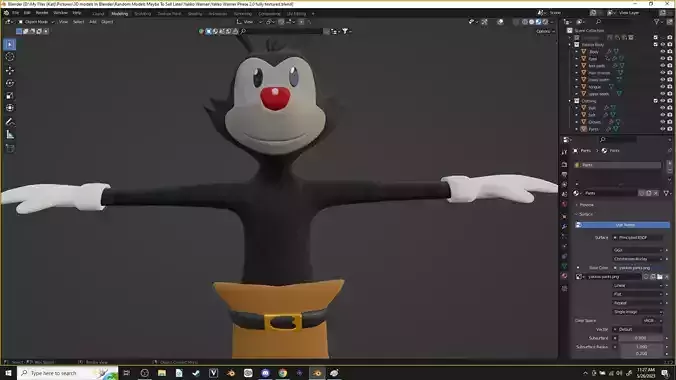Collapse the Clothing collection in outliner

click(570, 101)
